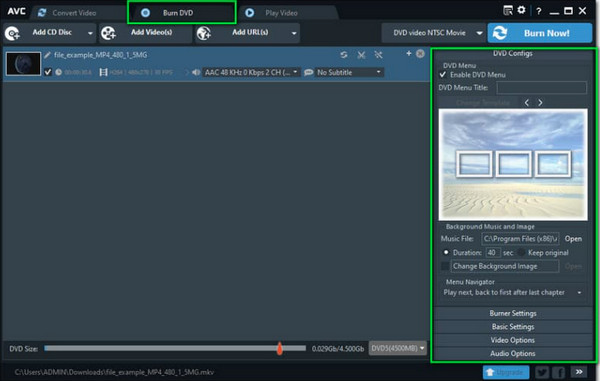Tick the Change Background Image checkbox
The image size is (600, 381).
445,266
